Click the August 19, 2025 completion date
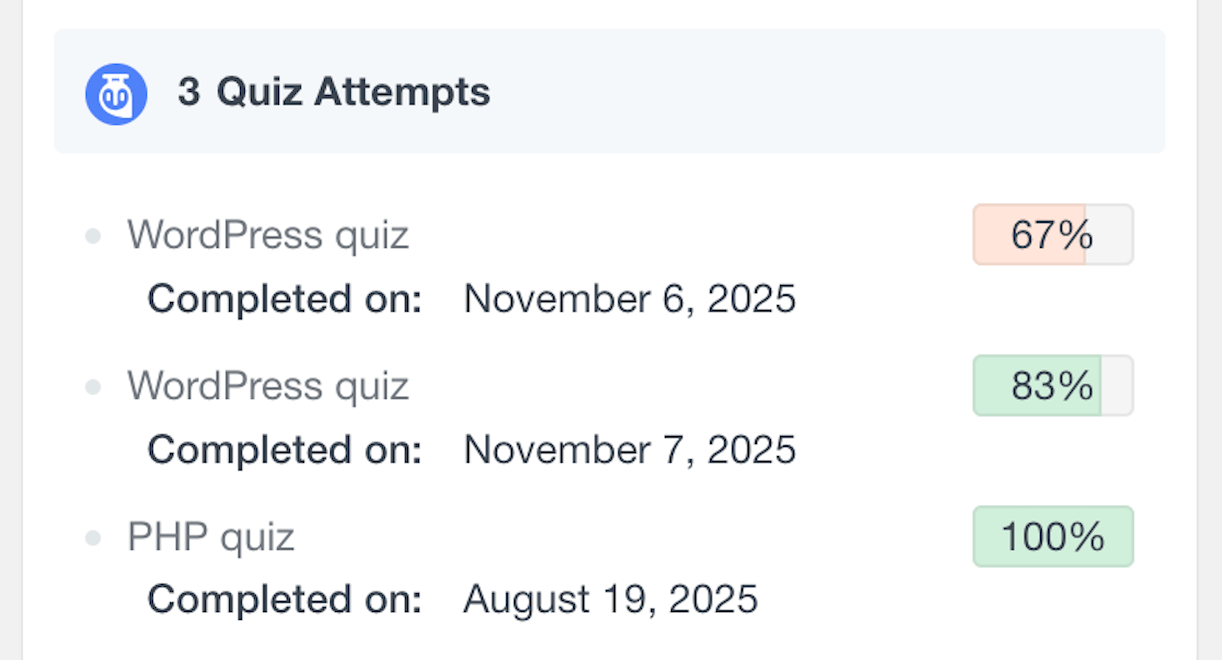This screenshot has height=660, width=1222. tap(610, 599)
